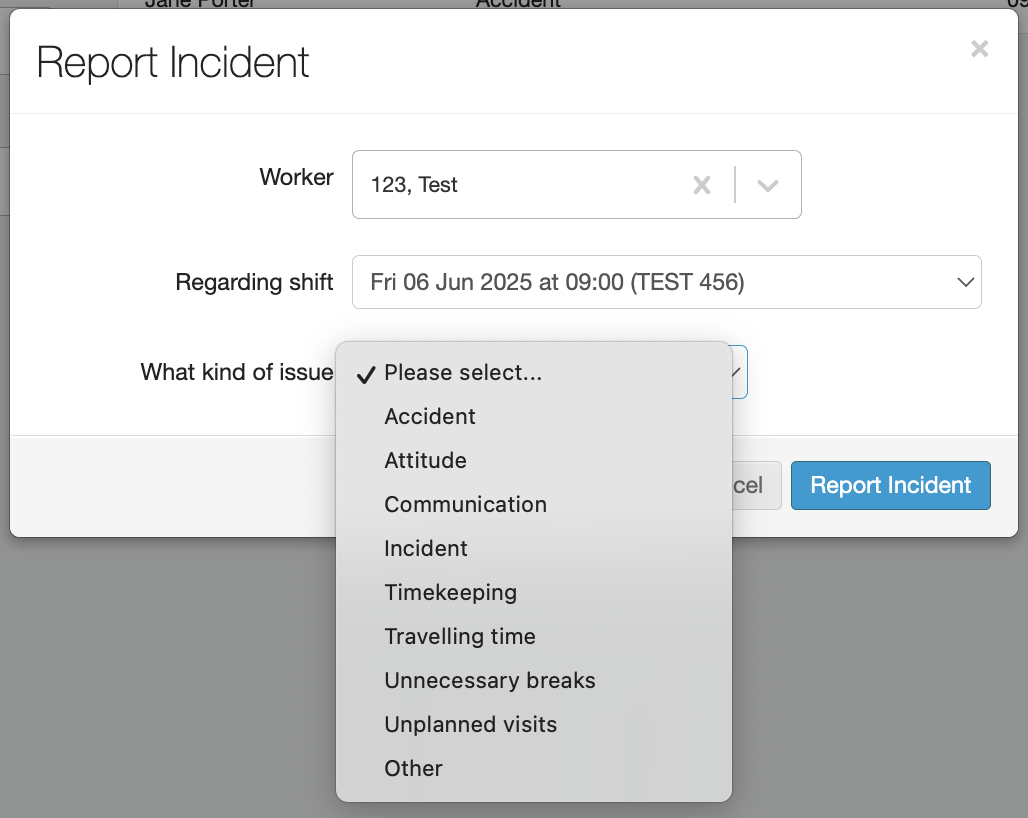Pick Timekeeping from the dropdown list
The height and width of the screenshot is (818, 1028).
tap(450, 593)
